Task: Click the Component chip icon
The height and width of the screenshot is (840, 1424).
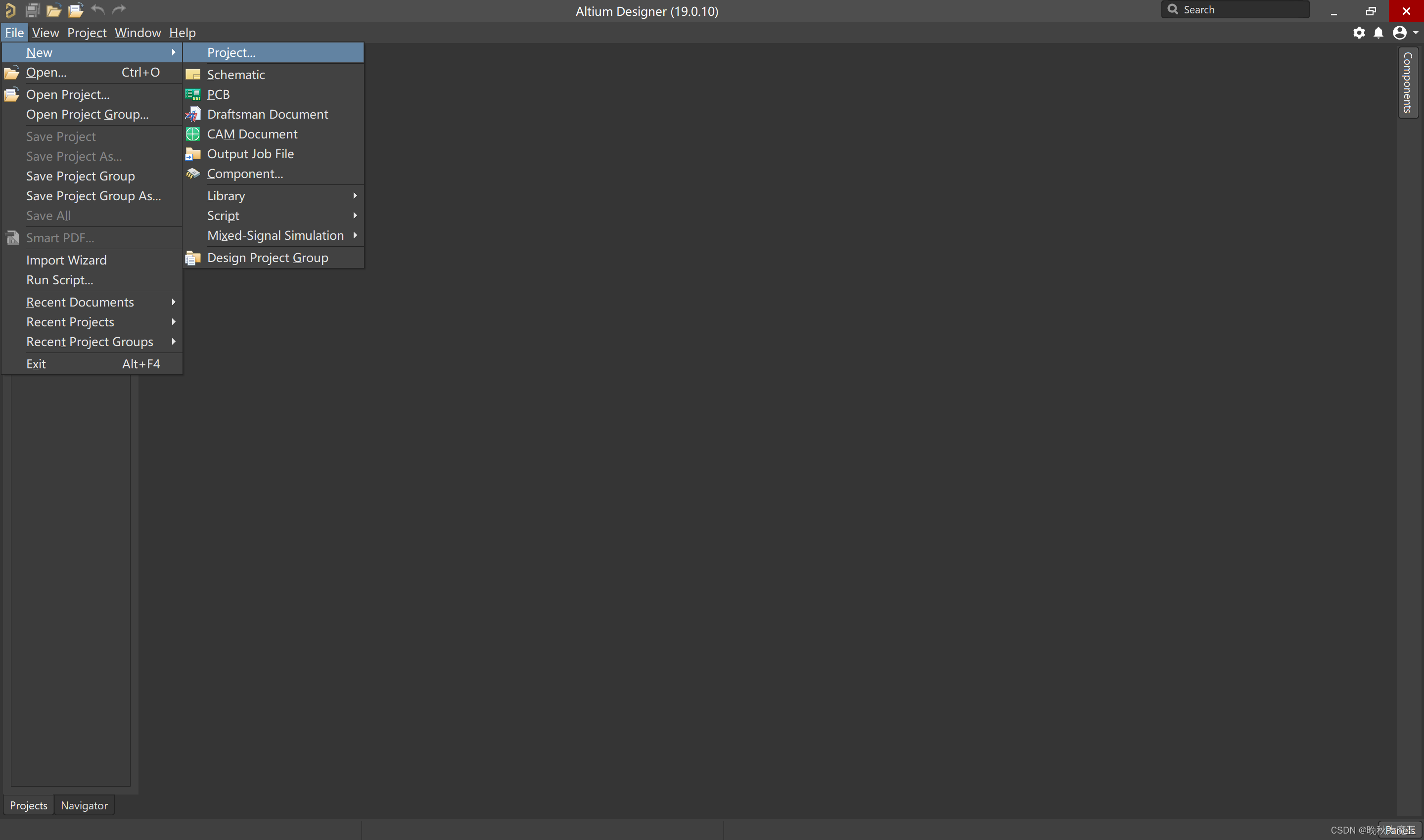Action: tap(192, 174)
